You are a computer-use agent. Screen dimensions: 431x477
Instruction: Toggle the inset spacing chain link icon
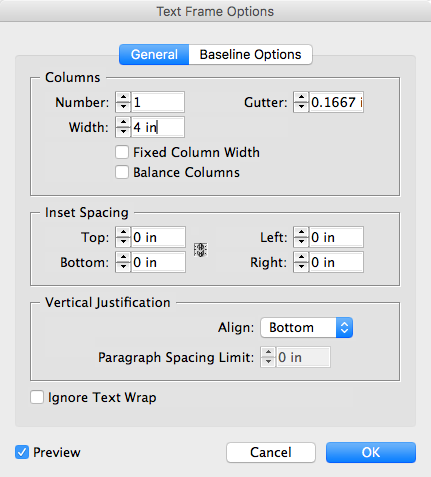click(200, 250)
